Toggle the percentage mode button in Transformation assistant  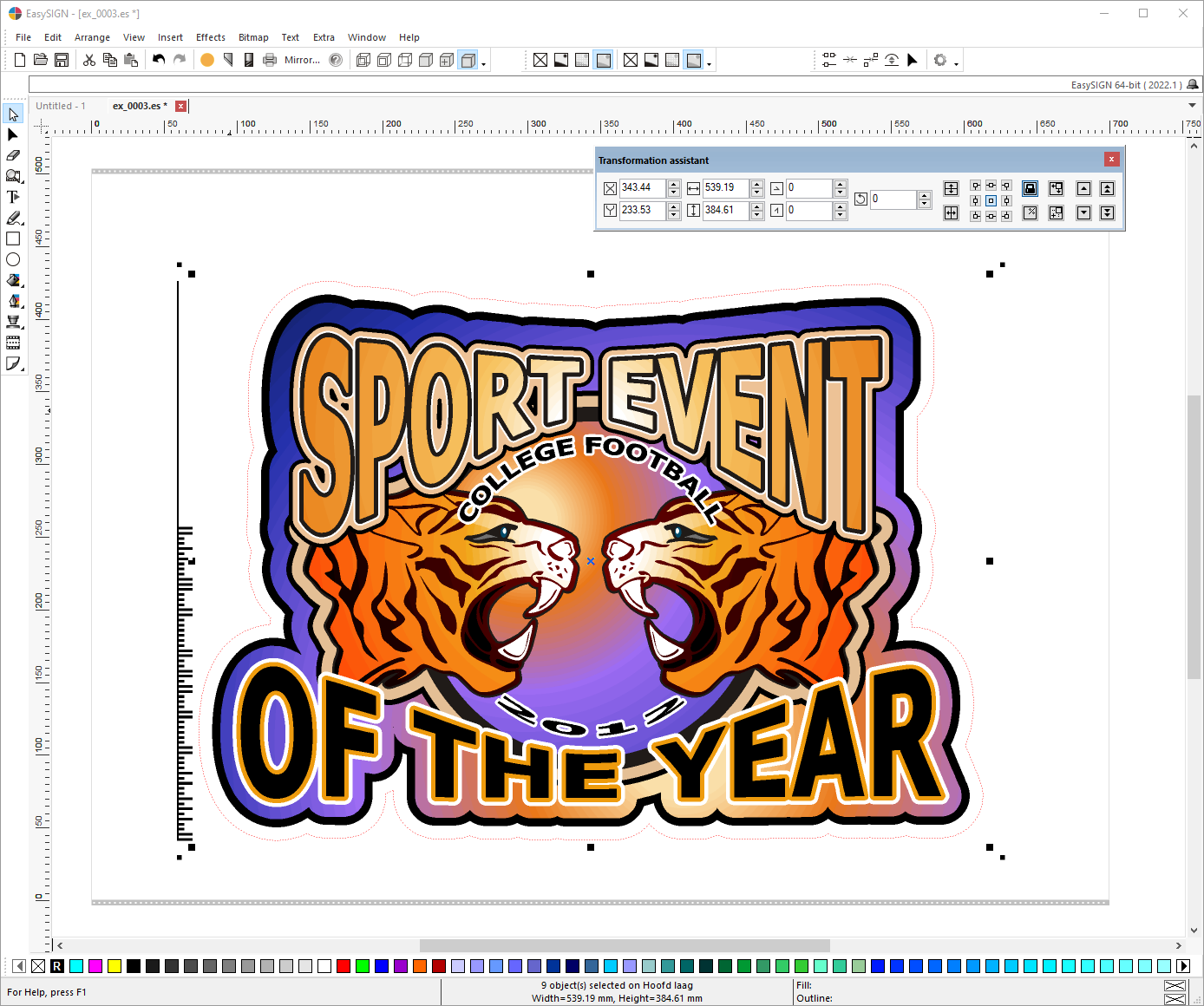tap(1030, 212)
